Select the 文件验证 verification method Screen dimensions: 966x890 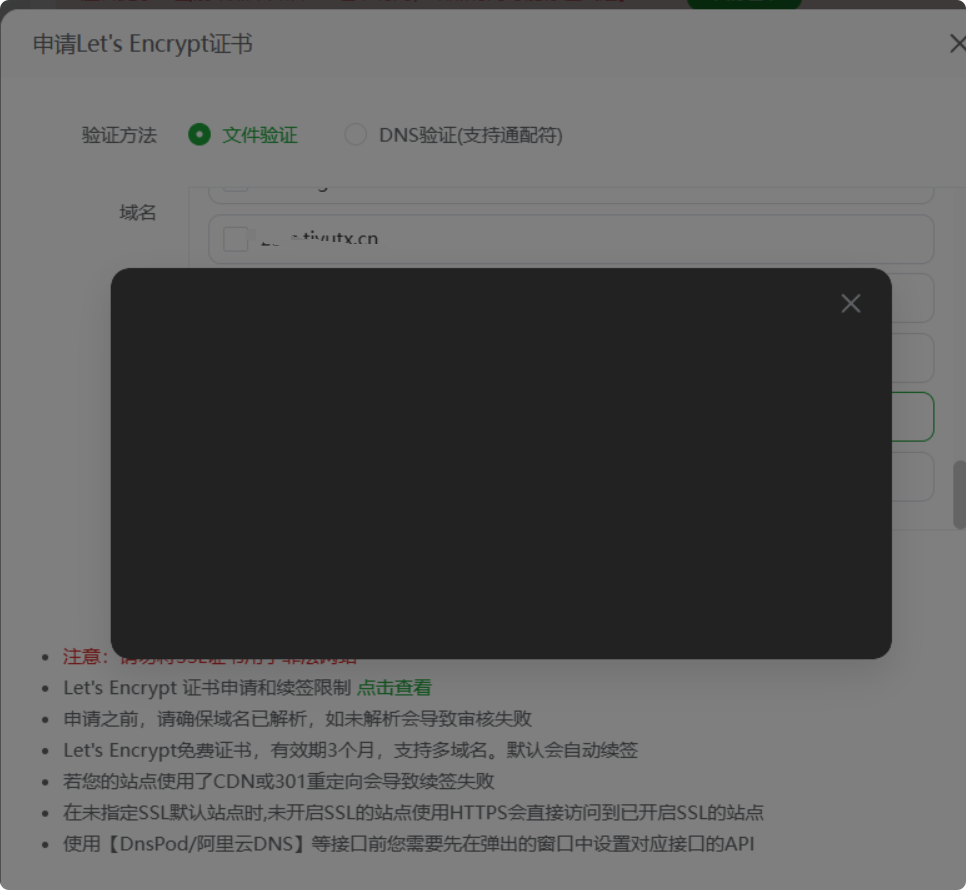(x=200, y=135)
